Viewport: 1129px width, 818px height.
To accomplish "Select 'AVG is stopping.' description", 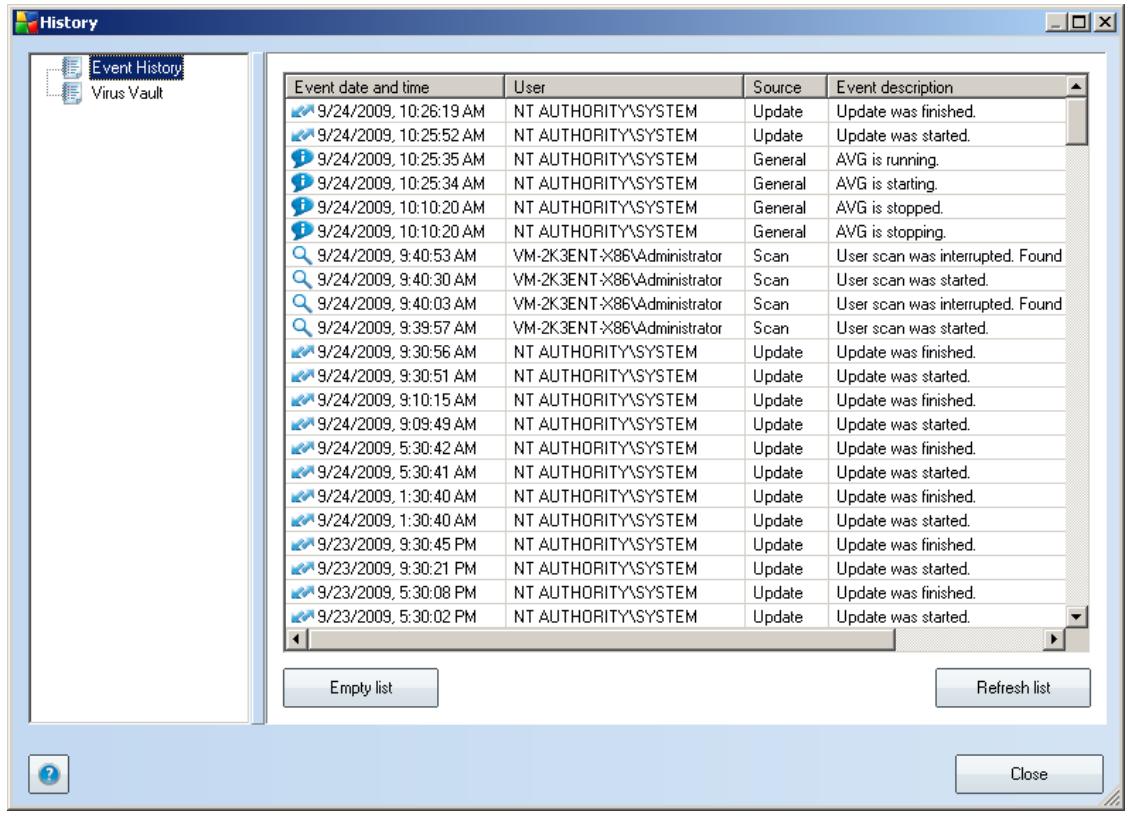I will tap(891, 231).
